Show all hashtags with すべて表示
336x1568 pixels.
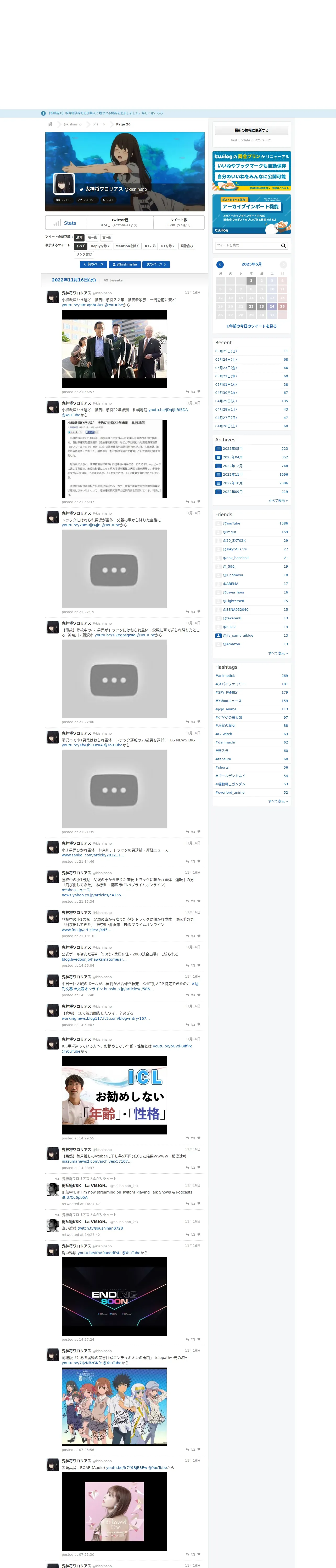pos(278,801)
